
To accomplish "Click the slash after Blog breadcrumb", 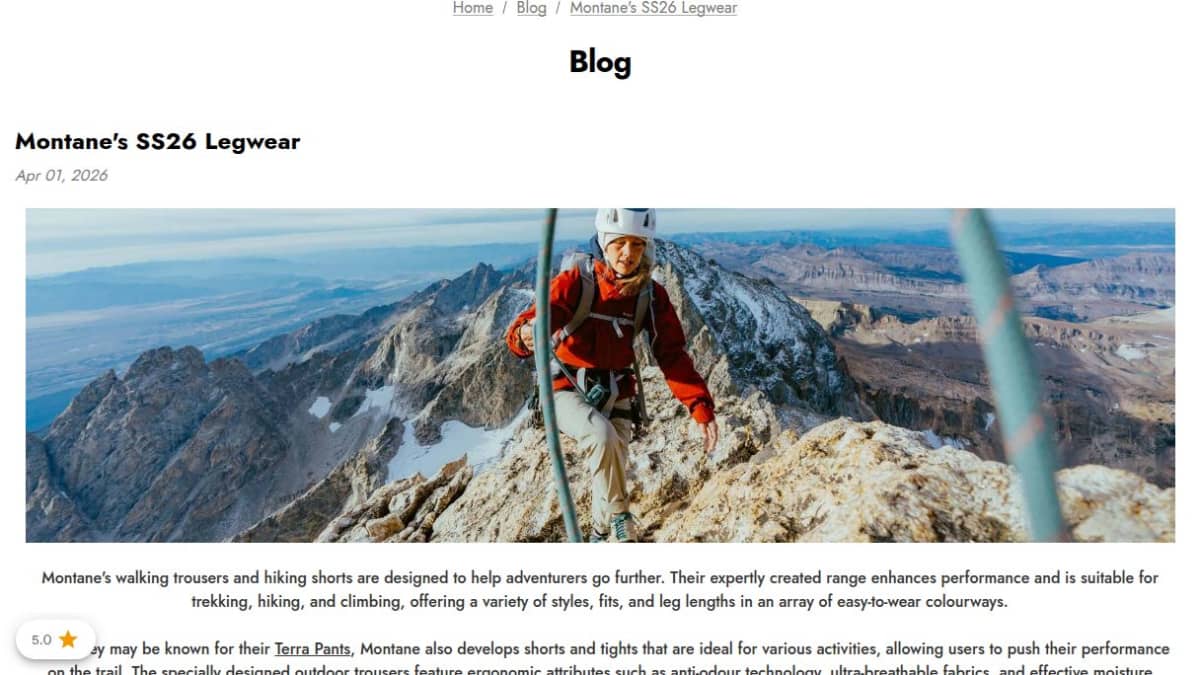I will point(558,8).
